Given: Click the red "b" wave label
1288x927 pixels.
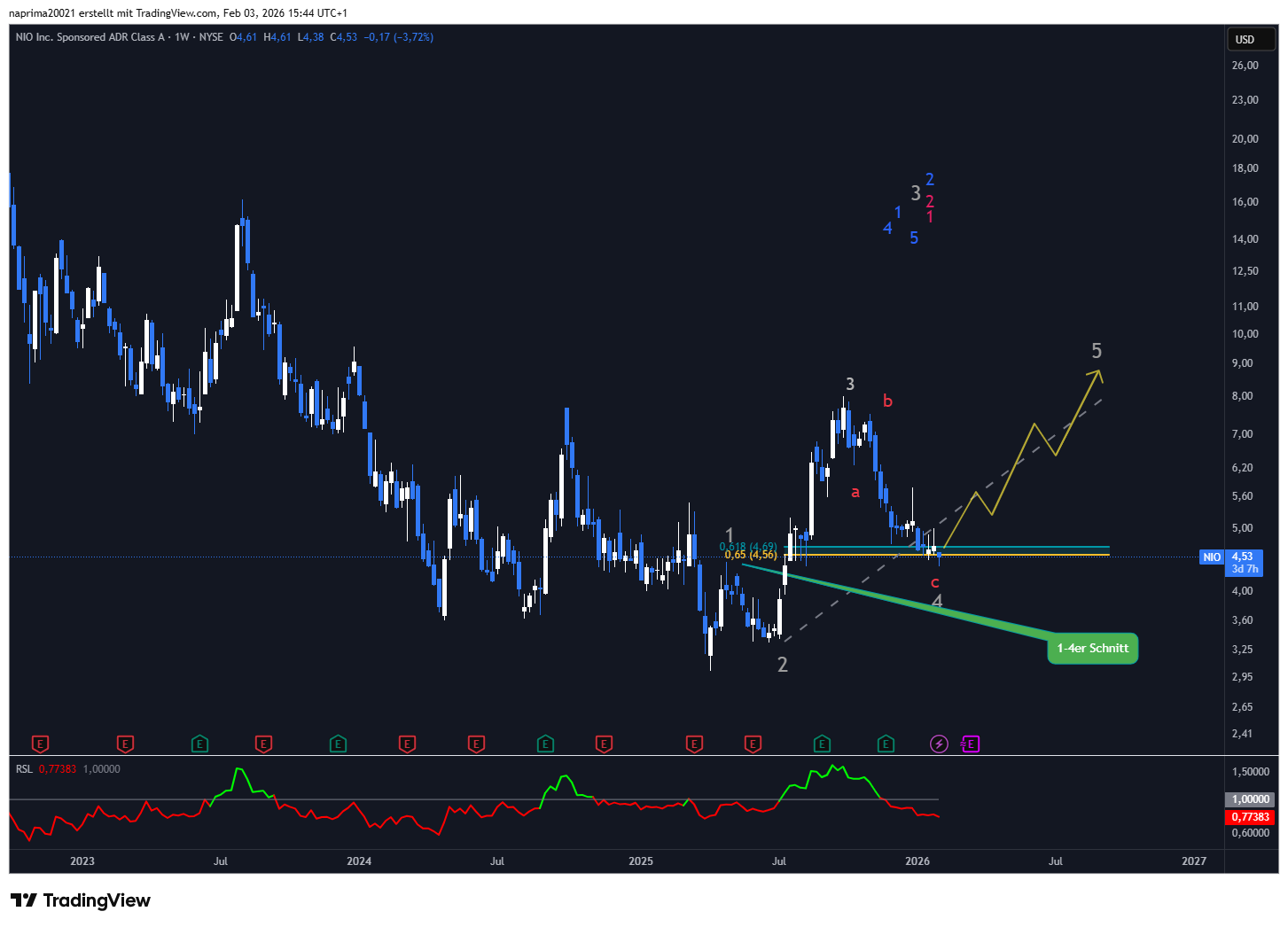Looking at the screenshot, I should click(887, 401).
